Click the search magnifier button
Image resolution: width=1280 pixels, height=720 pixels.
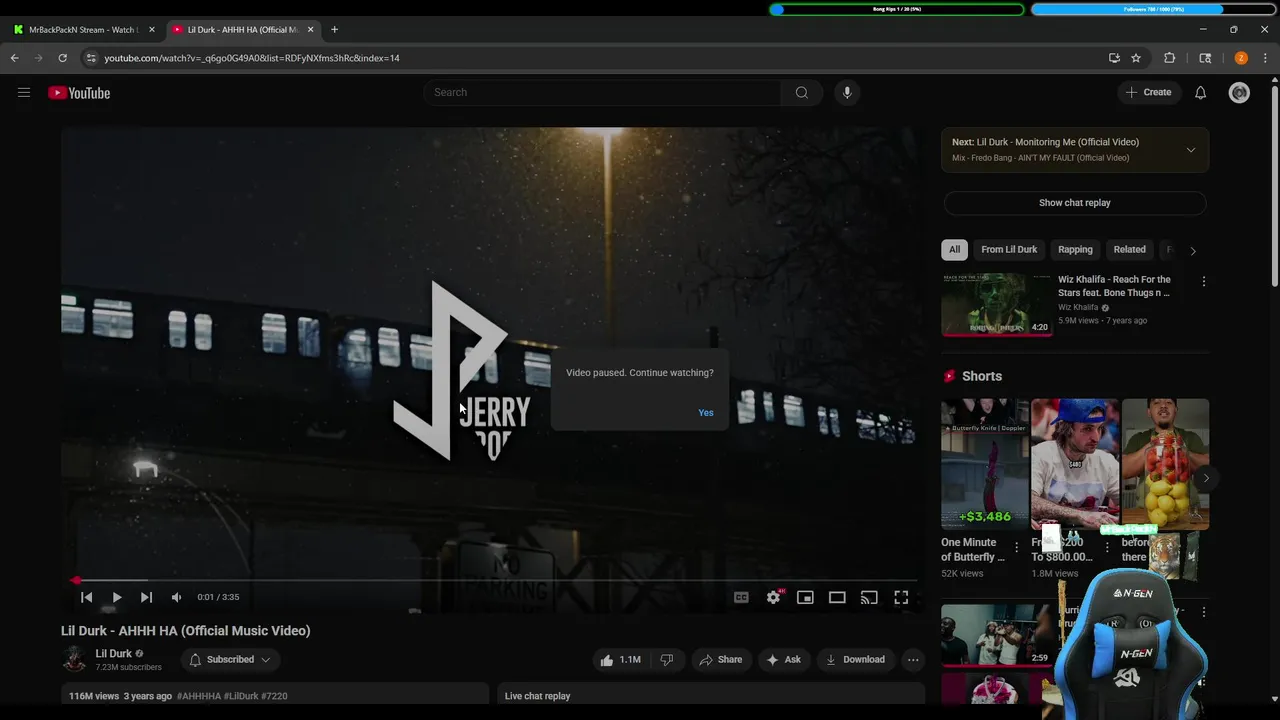click(x=801, y=93)
